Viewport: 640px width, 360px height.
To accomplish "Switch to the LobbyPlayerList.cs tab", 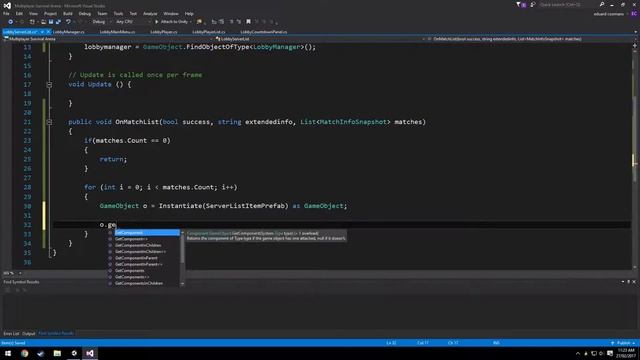I will pyautogui.click(x=209, y=31).
